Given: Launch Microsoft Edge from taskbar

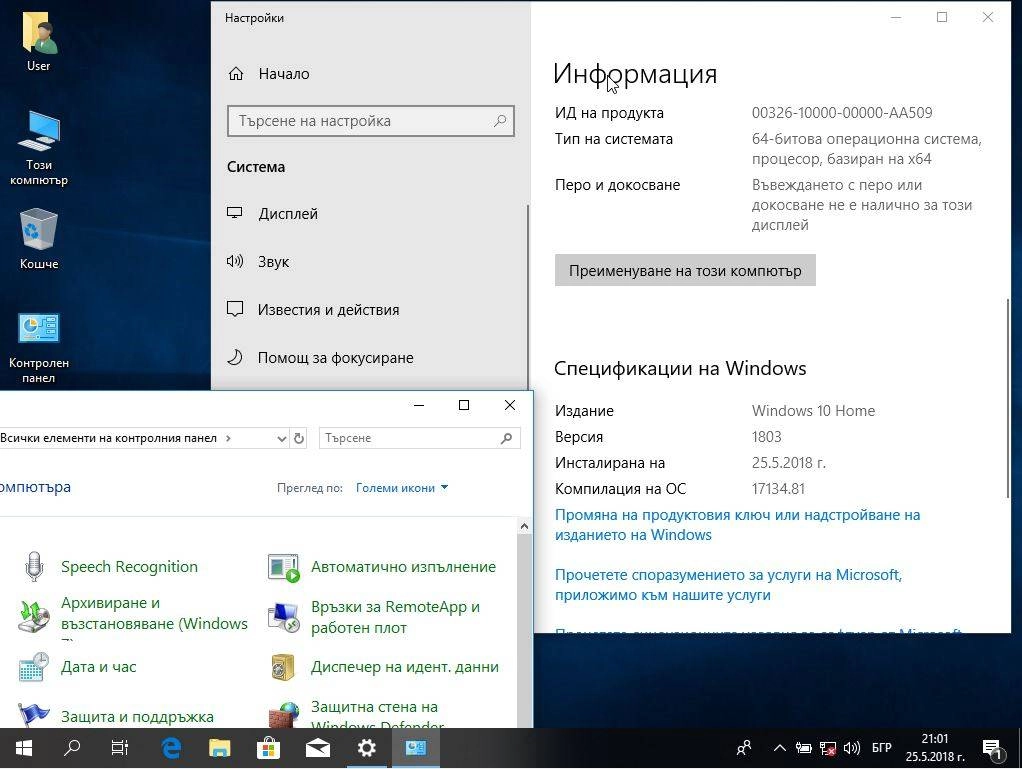Looking at the screenshot, I should tap(171, 748).
